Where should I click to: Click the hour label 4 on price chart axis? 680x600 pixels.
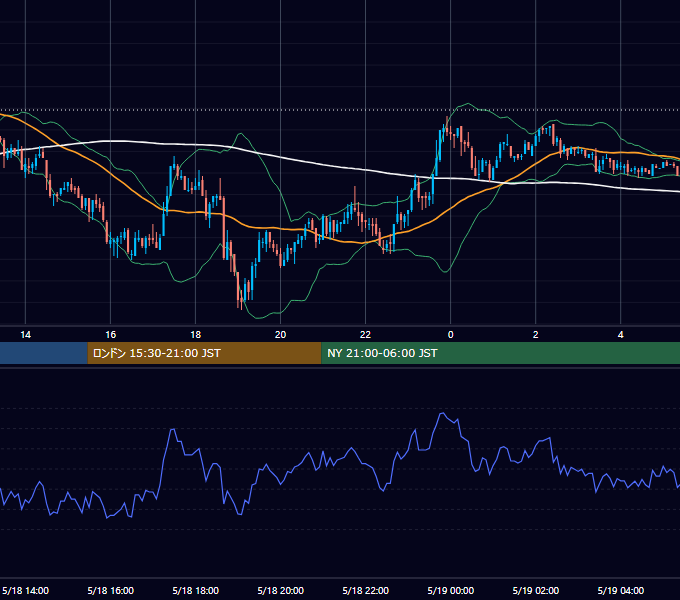coord(621,334)
